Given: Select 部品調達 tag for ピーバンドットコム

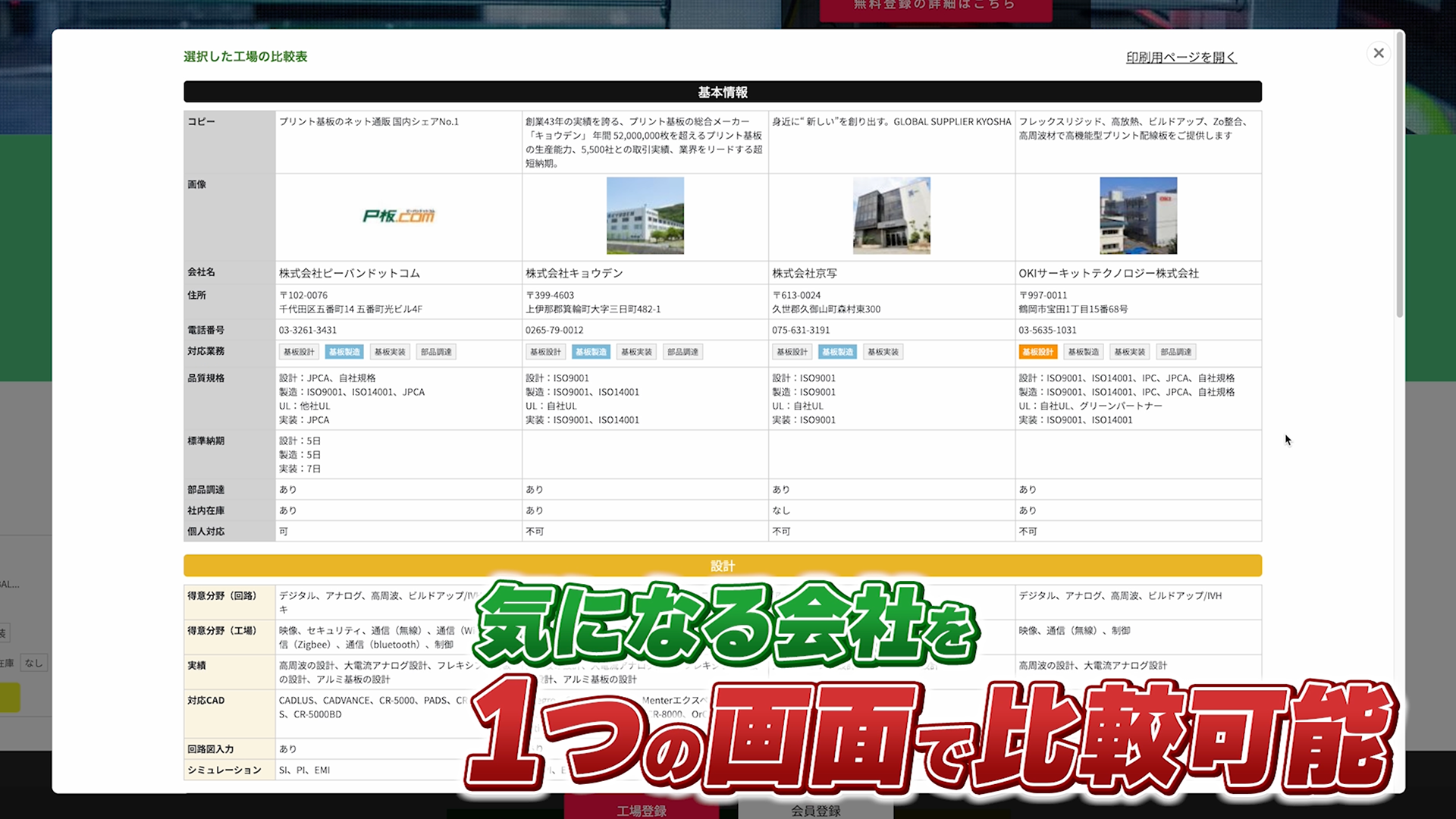Looking at the screenshot, I should click(436, 352).
